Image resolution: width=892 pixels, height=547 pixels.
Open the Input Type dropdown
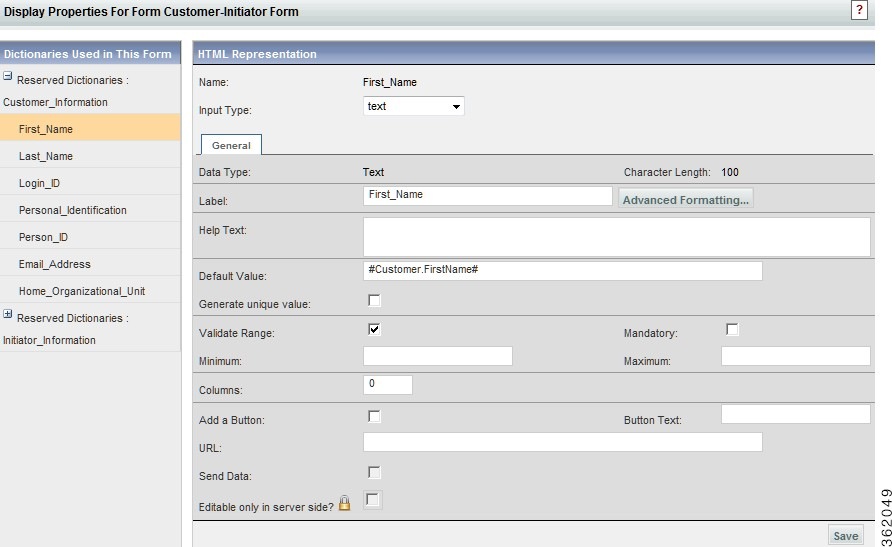click(414, 106)
